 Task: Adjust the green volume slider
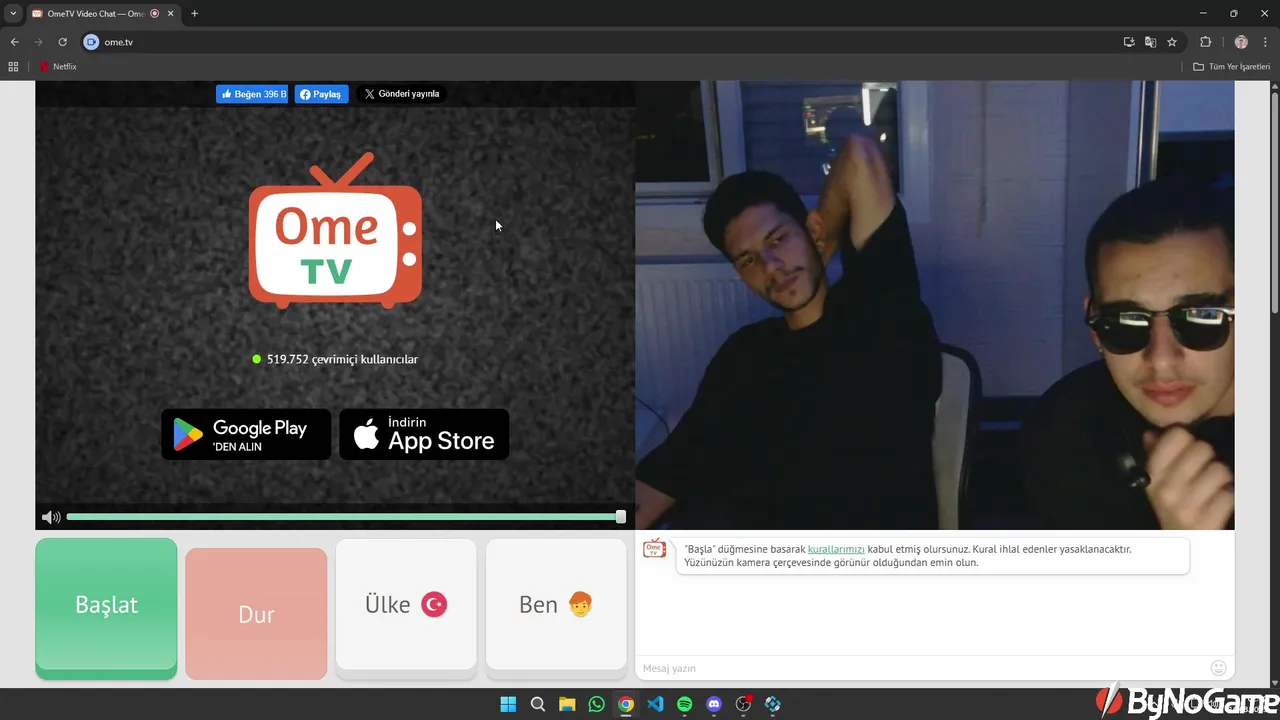pos(345,517)
